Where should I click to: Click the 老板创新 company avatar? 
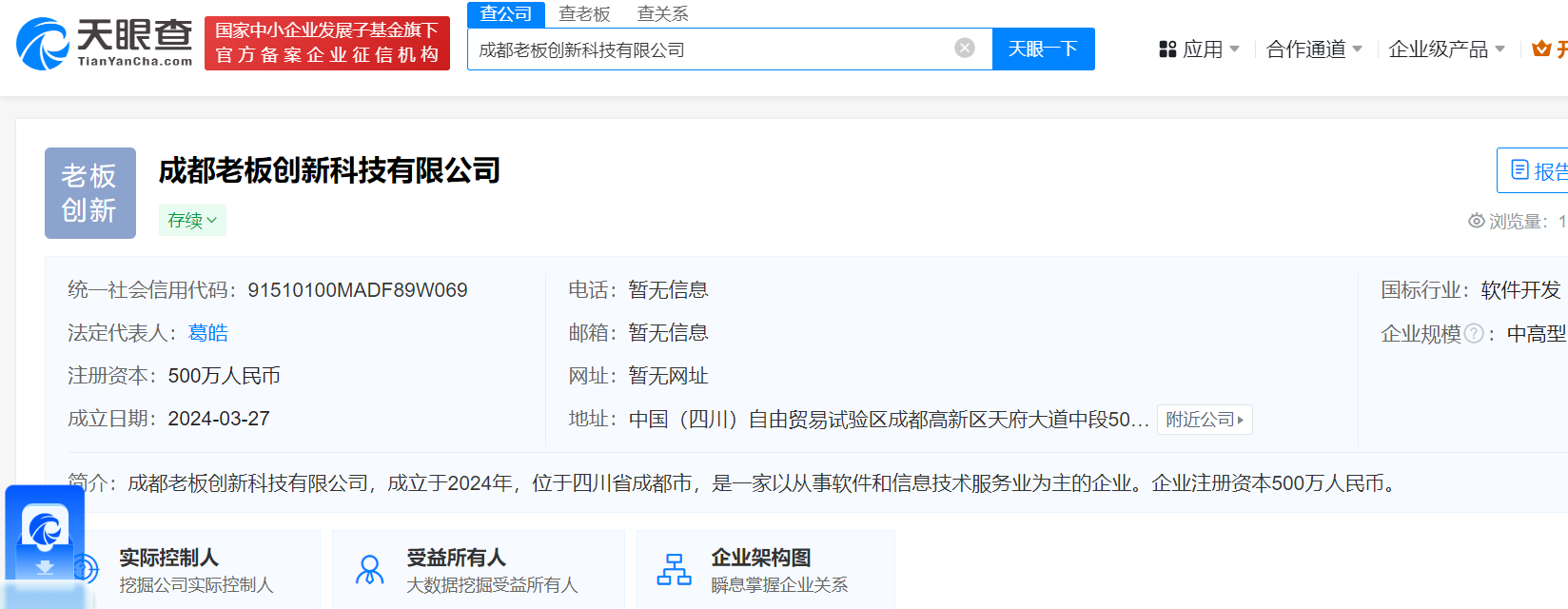(90, 193)
